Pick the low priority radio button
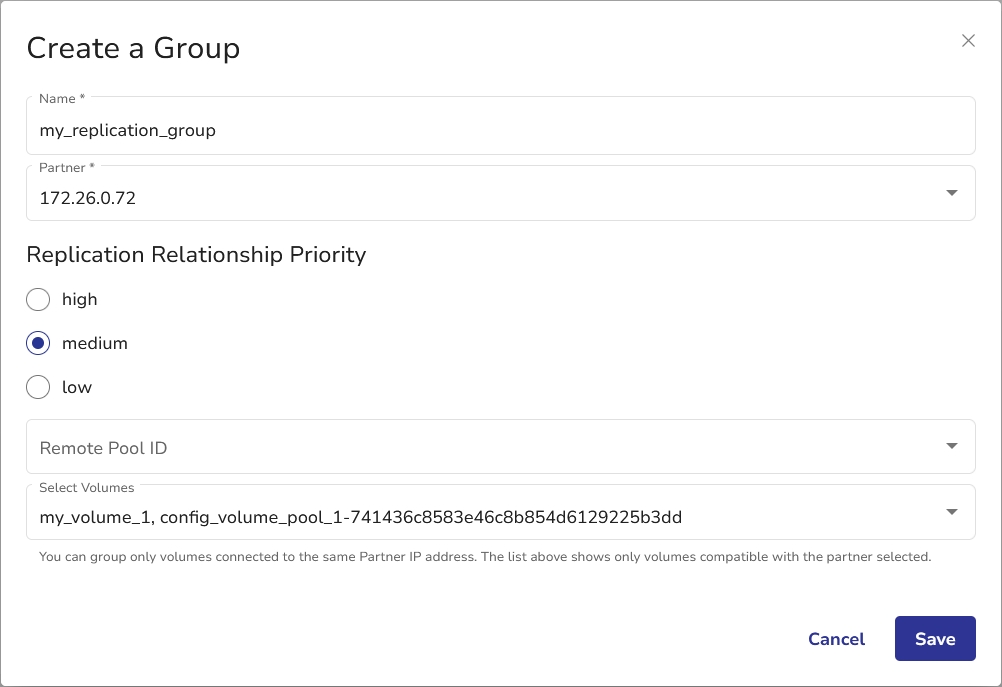Screen dimensions: 1002x687 point(38,387)
